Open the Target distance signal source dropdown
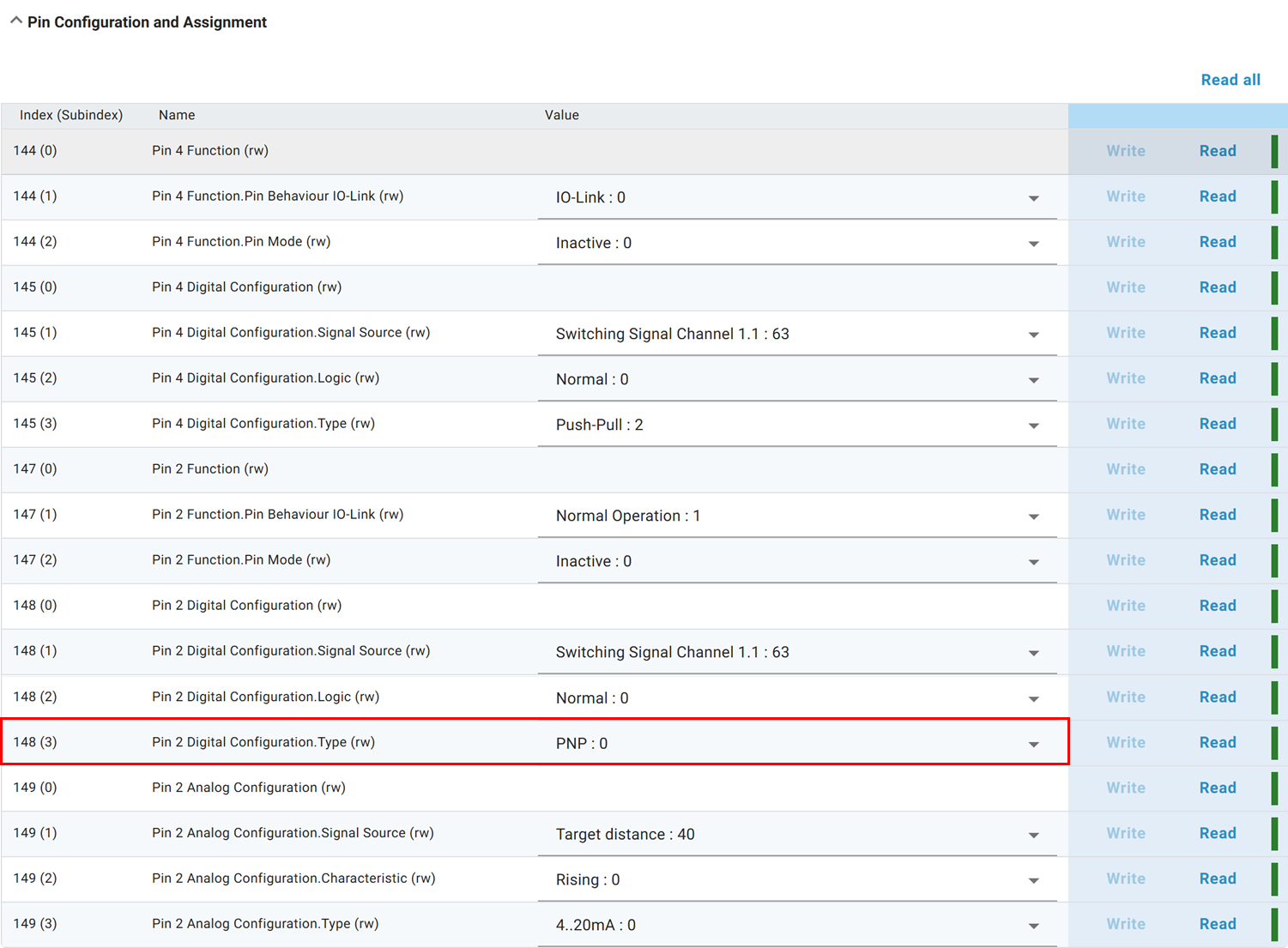This screenshot has width=1288, height=948. point(1033,835)
